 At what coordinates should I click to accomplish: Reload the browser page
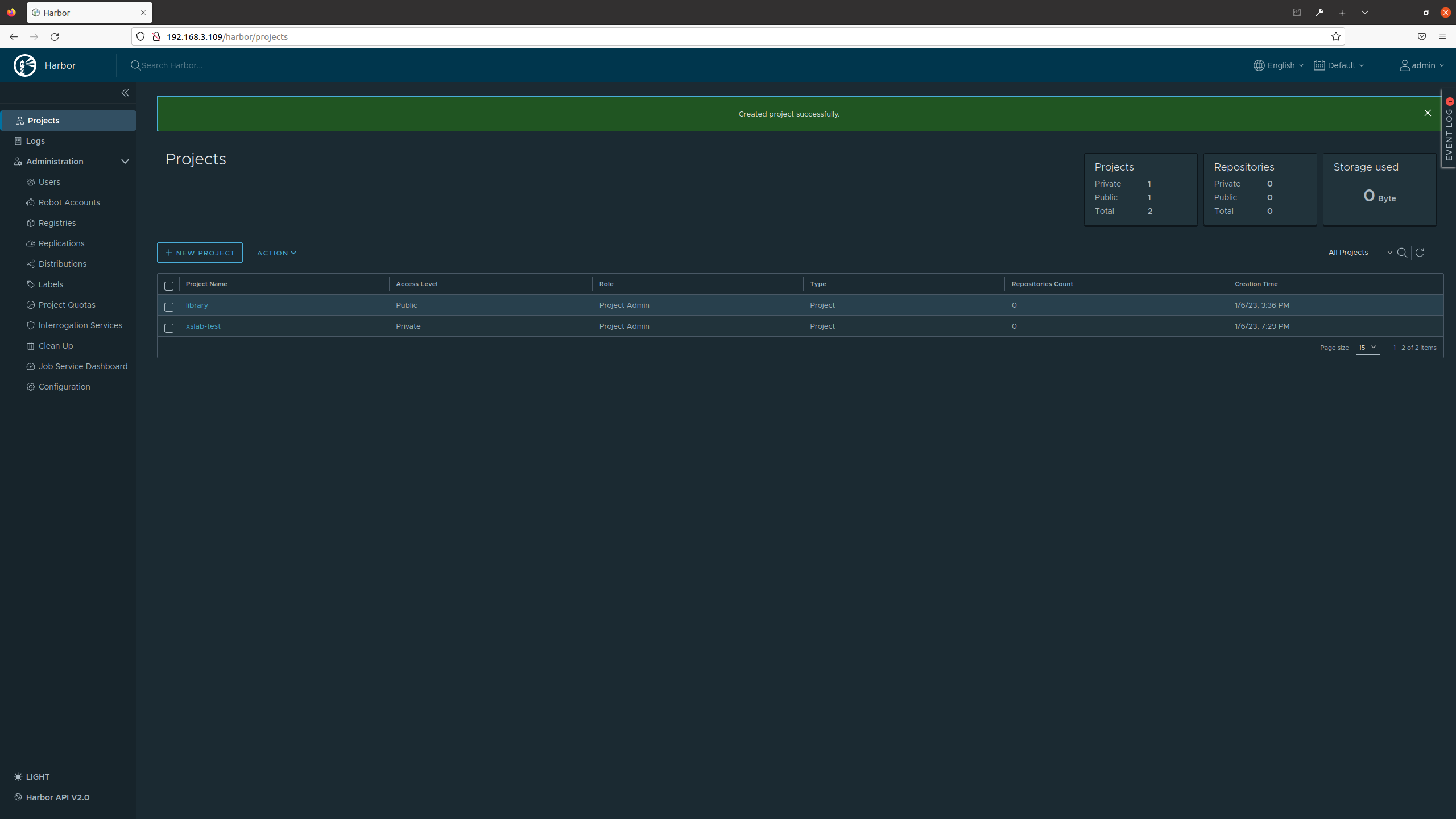pos(55,36)
